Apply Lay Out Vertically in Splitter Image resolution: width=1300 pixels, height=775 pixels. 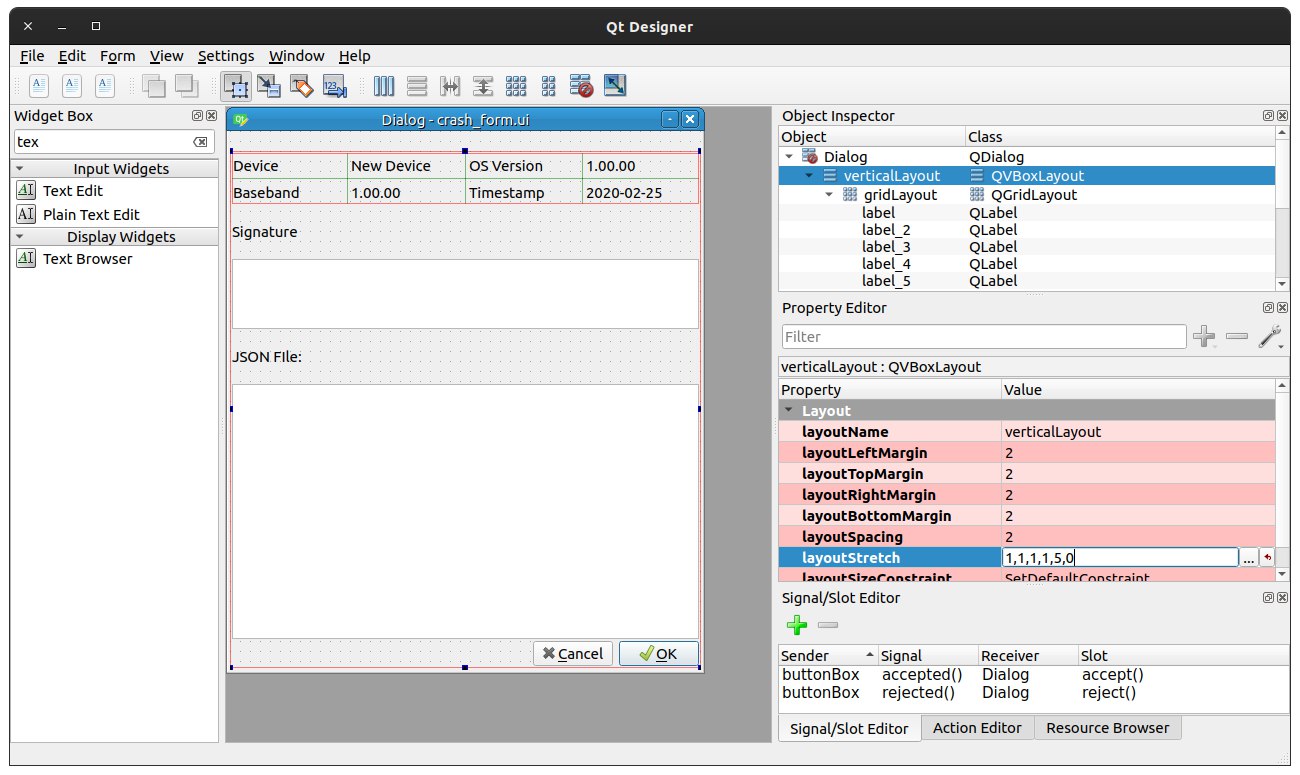point(483,86)
